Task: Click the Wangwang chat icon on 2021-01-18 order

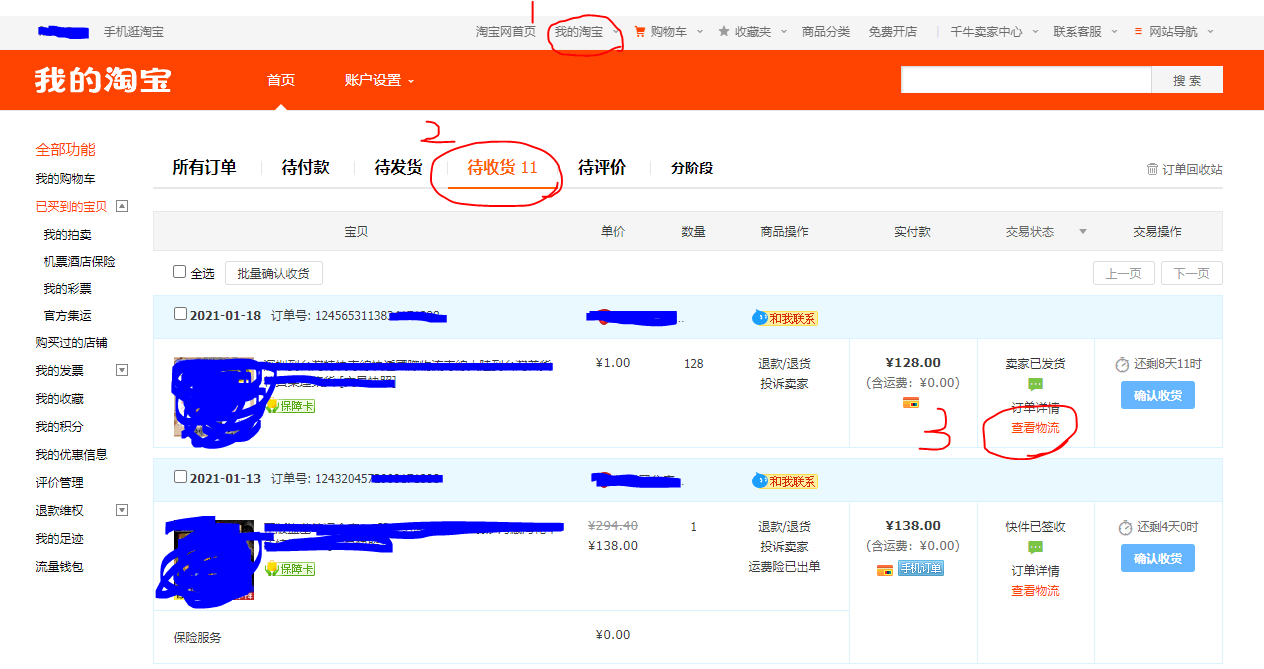Action: coord(760,318)
